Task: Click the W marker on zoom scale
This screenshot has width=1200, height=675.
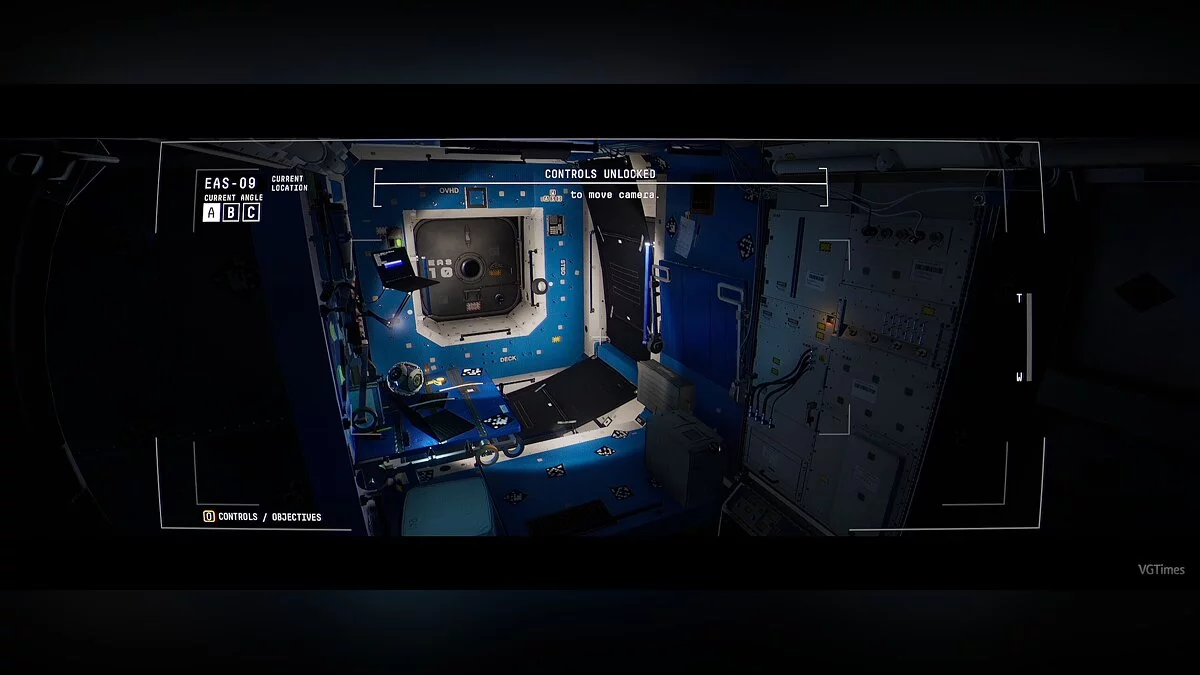Action: tap(1019, 377)
